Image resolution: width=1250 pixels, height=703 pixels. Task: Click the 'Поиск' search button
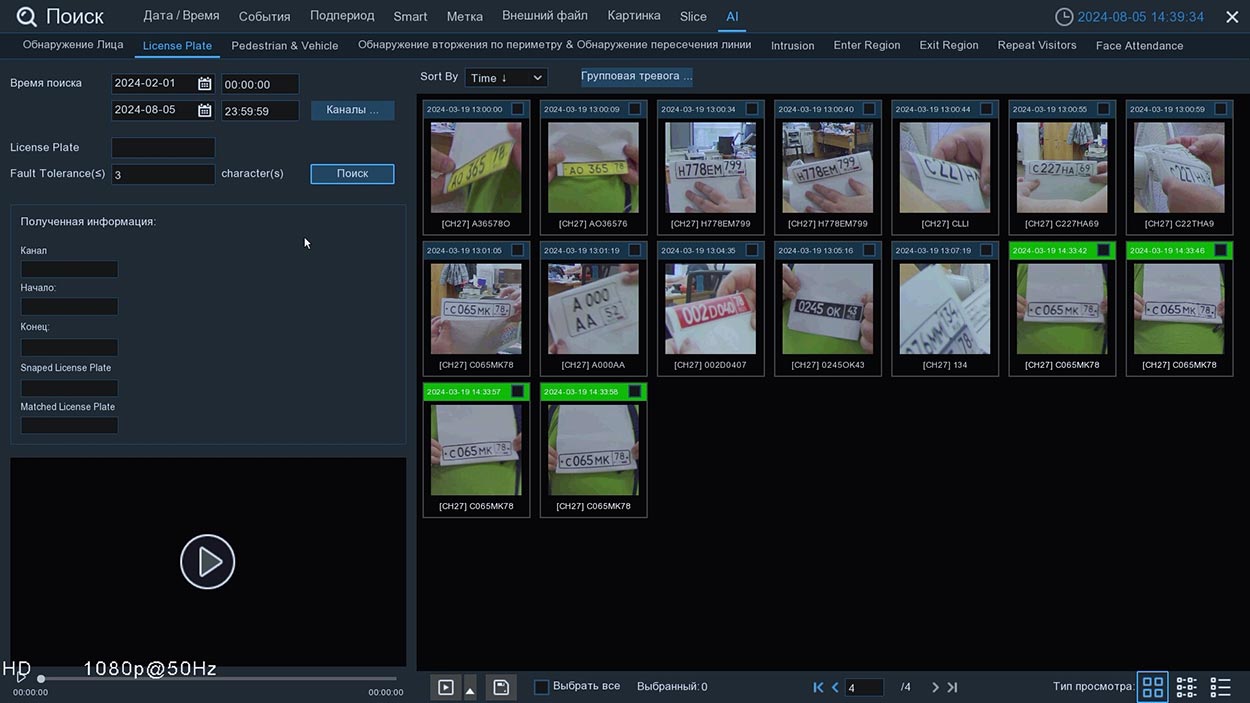[x=352, y=174]
